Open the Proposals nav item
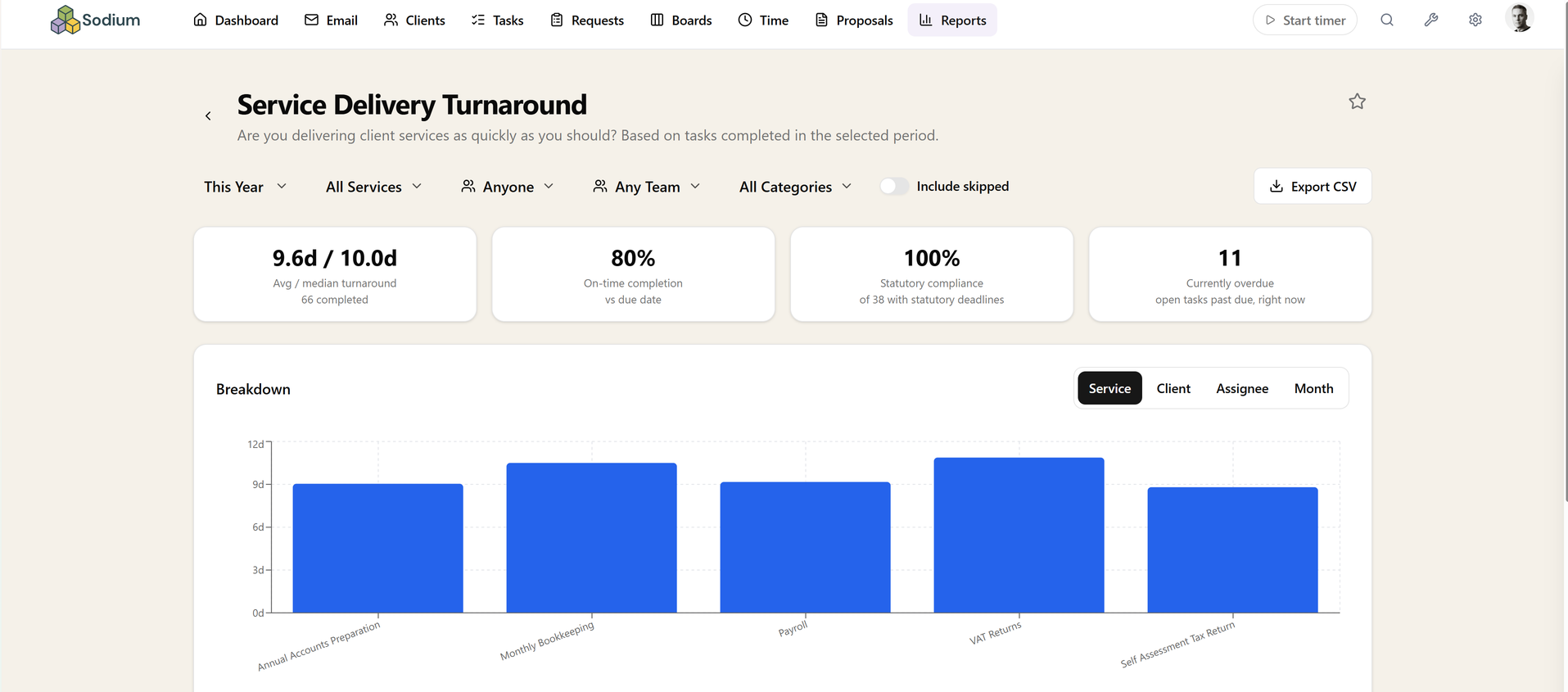This screenshot has height=692, width=1568. coord(854,20)
